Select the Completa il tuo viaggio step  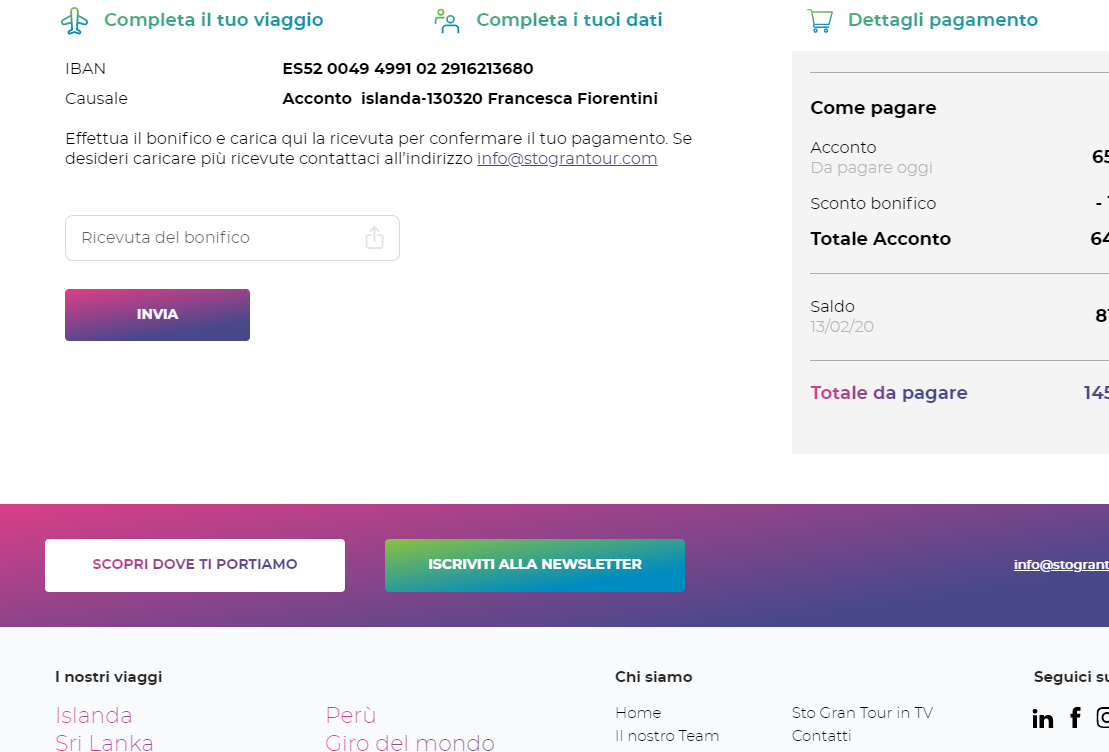[214, 20]
